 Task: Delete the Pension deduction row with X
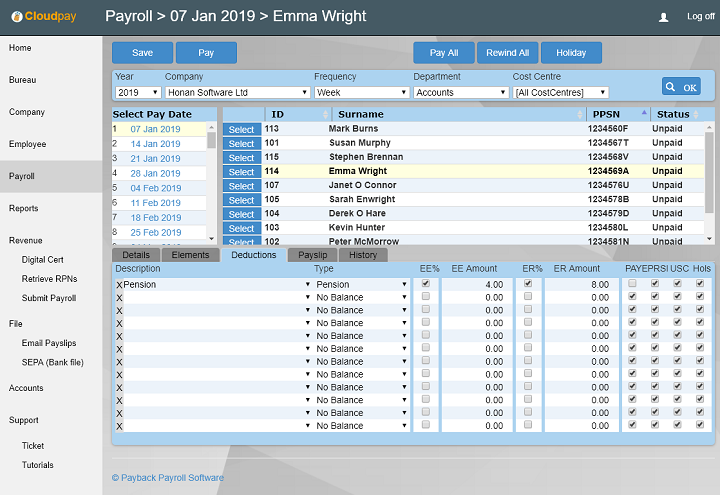119,285
